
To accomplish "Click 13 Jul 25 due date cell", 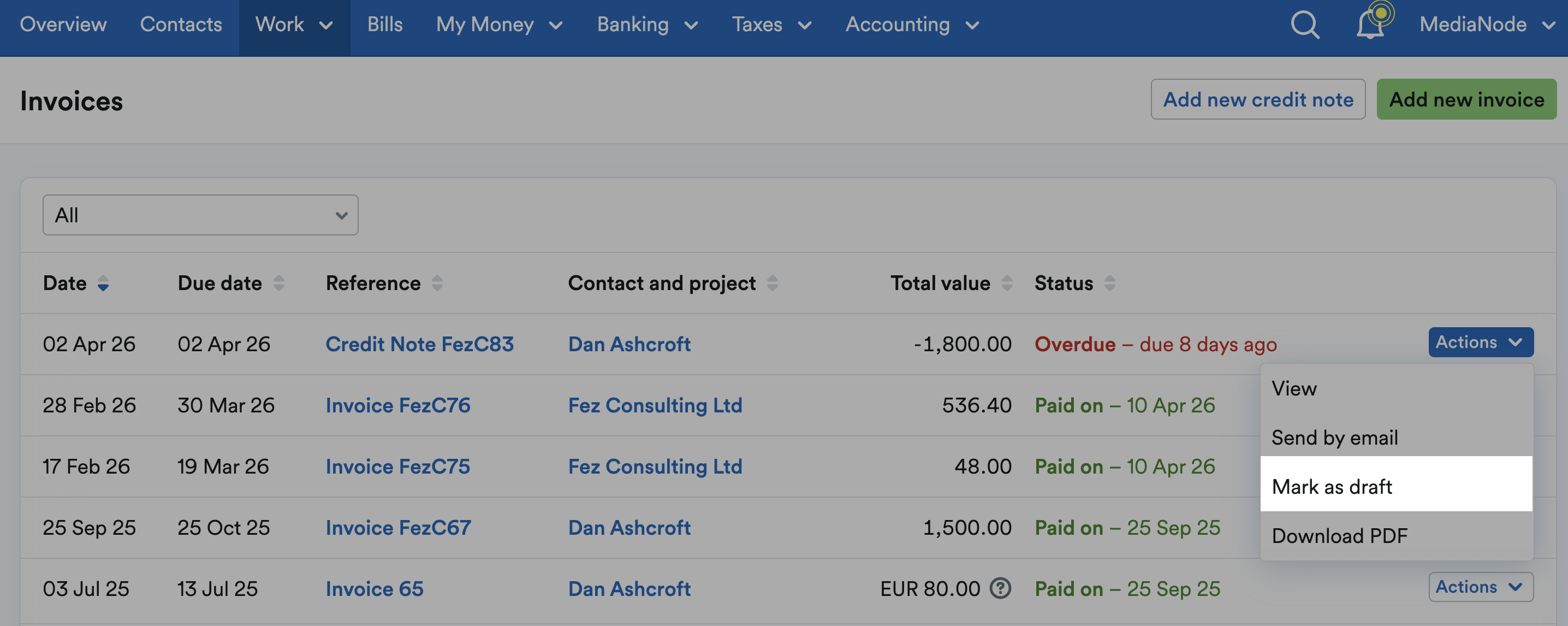I will [x=217, y=589].
